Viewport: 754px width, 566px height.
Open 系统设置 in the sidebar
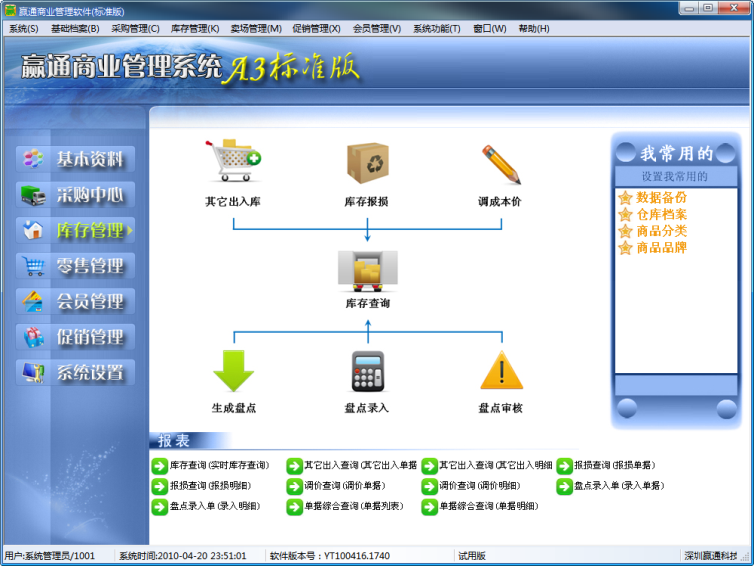76,373
